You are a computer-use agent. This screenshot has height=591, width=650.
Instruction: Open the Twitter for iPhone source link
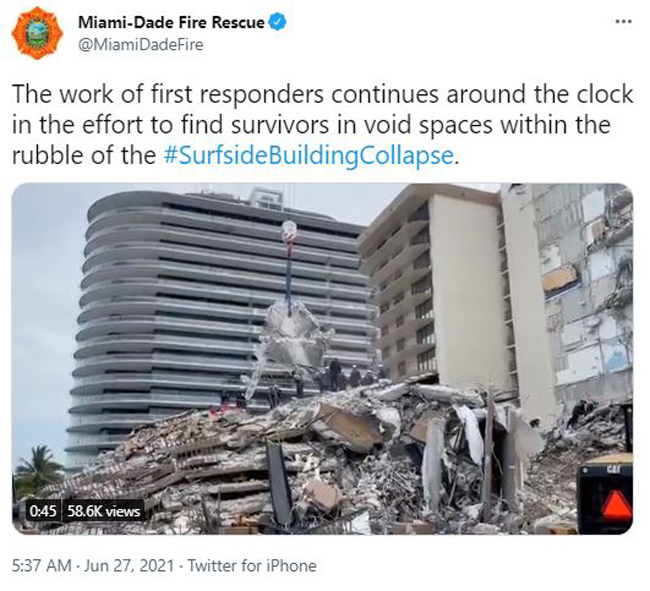click(252, 566)
